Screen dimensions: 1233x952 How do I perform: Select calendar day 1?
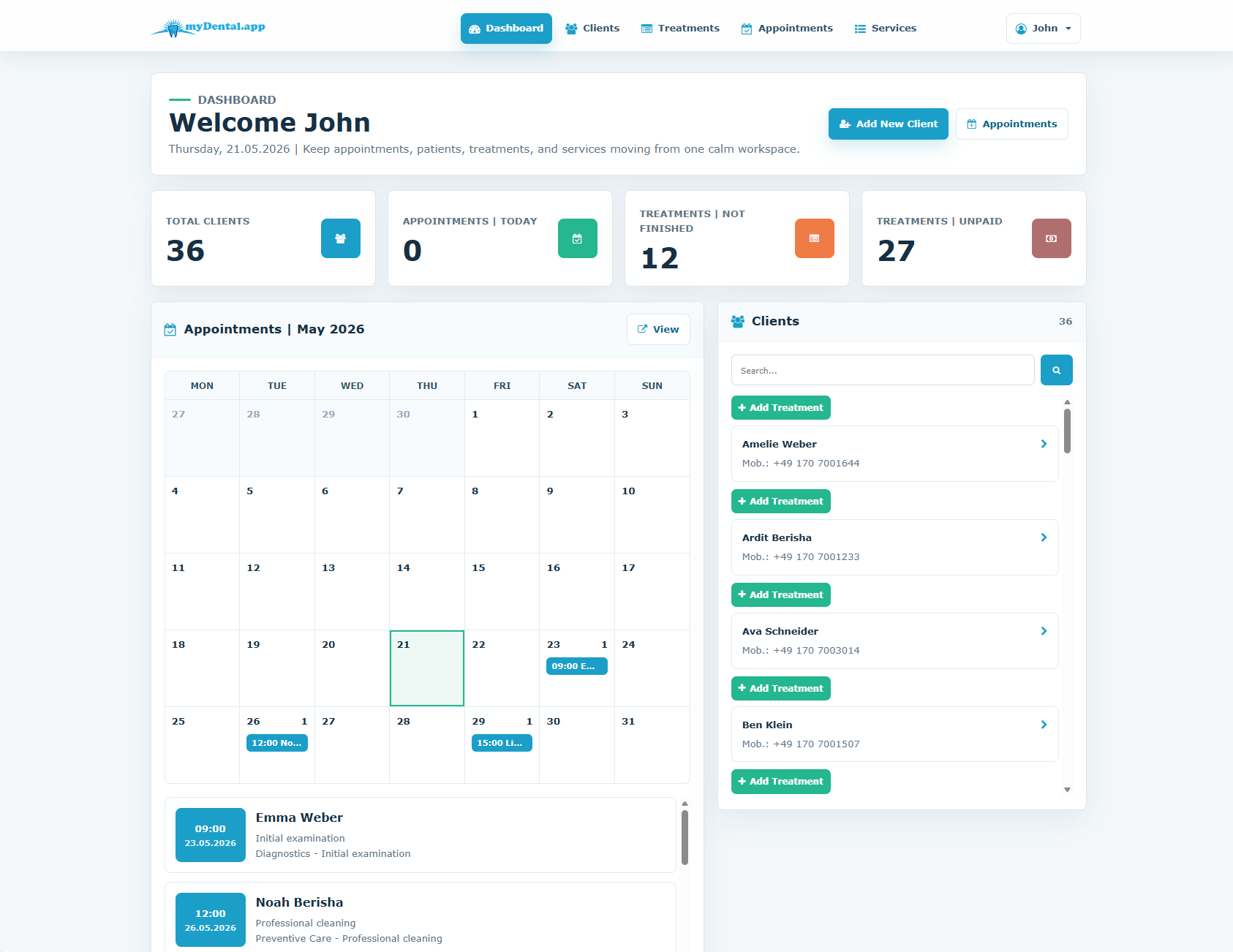tap(502, 438)
